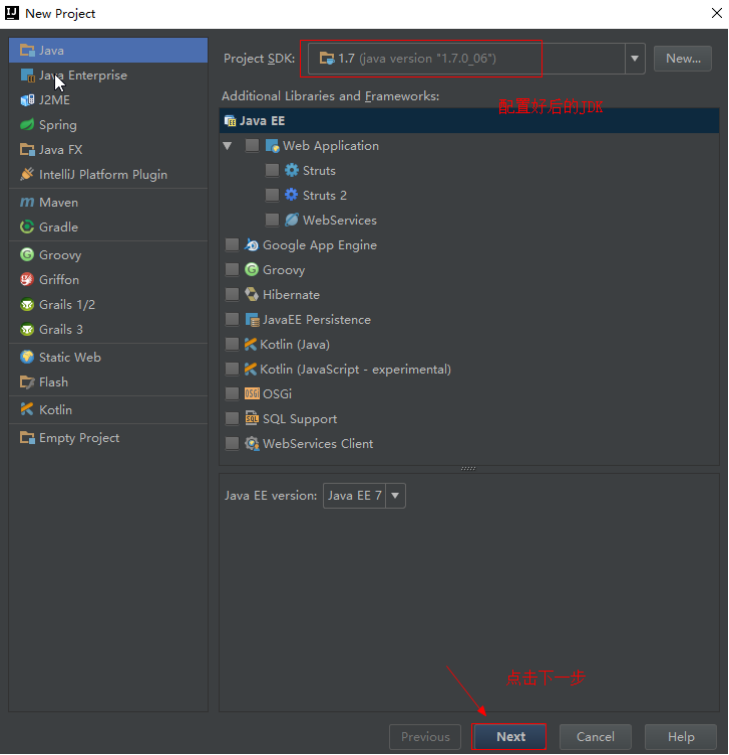729x755 pixels.
Task: Enable the Web Application checkbox
Action: point(252,145)
